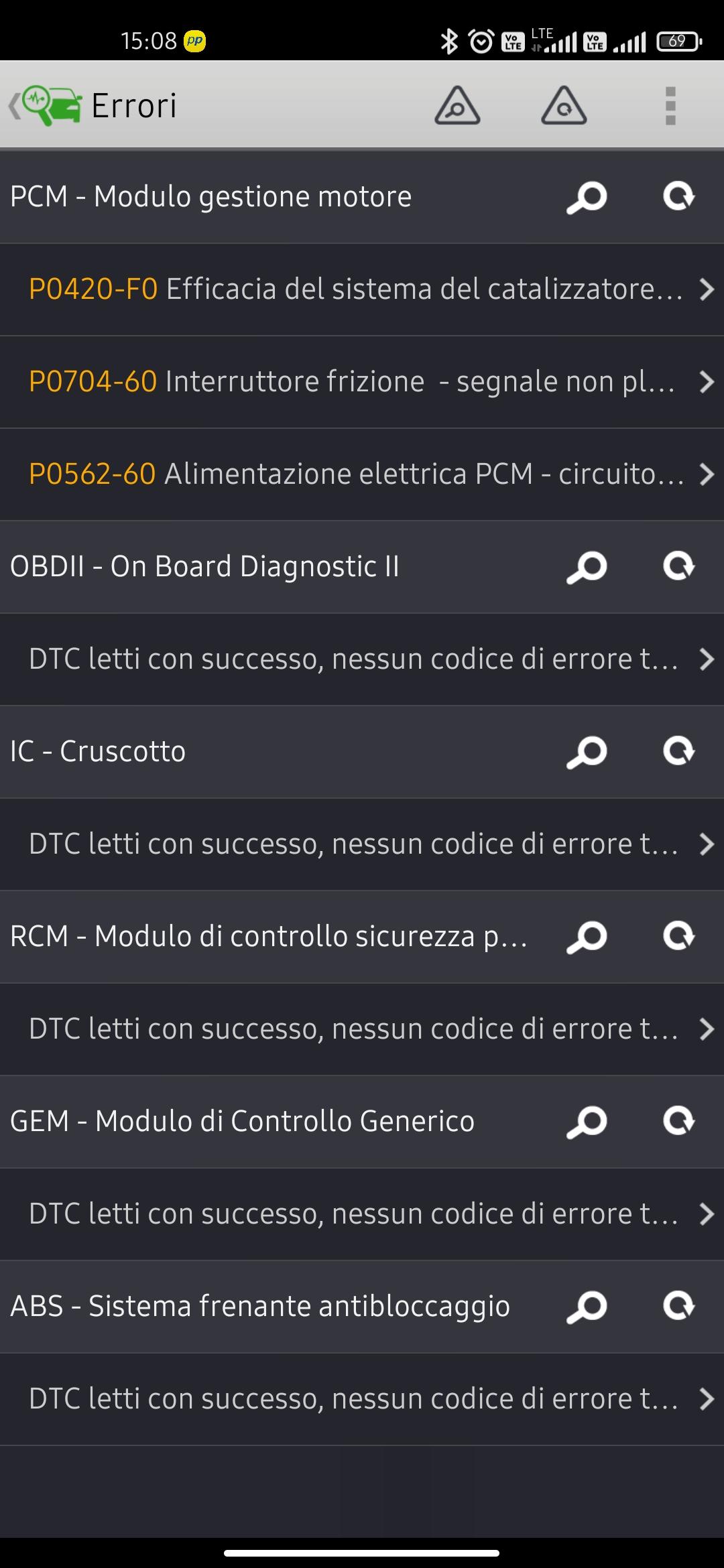Tap the ABS - Sistema frenante antibloccaggio header
724x1568 pixels.
[260, 1307]
